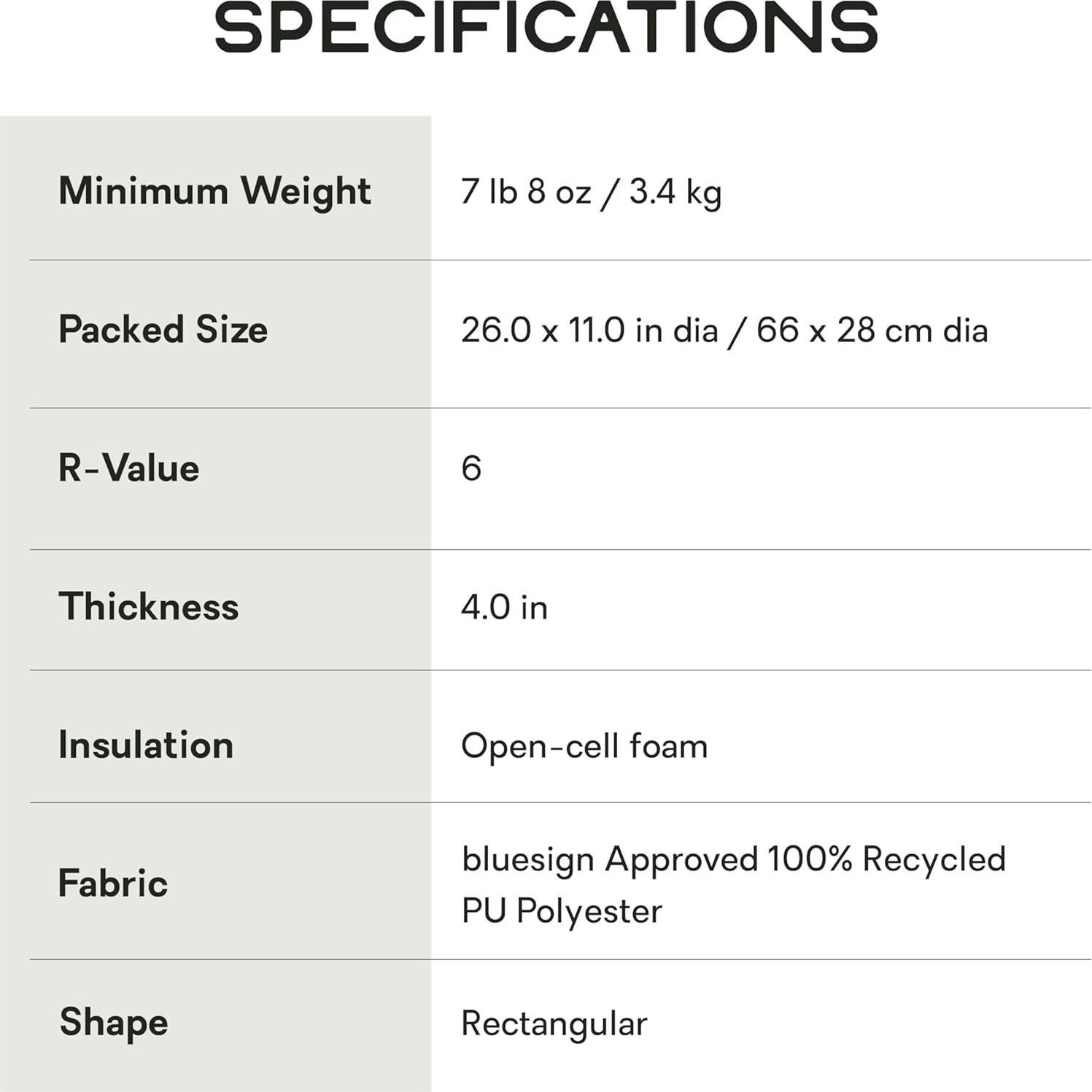This screenshot has height=1092, width=1092.
Task: Click the word Approved in Fabric row
Action: click(681, 859)
